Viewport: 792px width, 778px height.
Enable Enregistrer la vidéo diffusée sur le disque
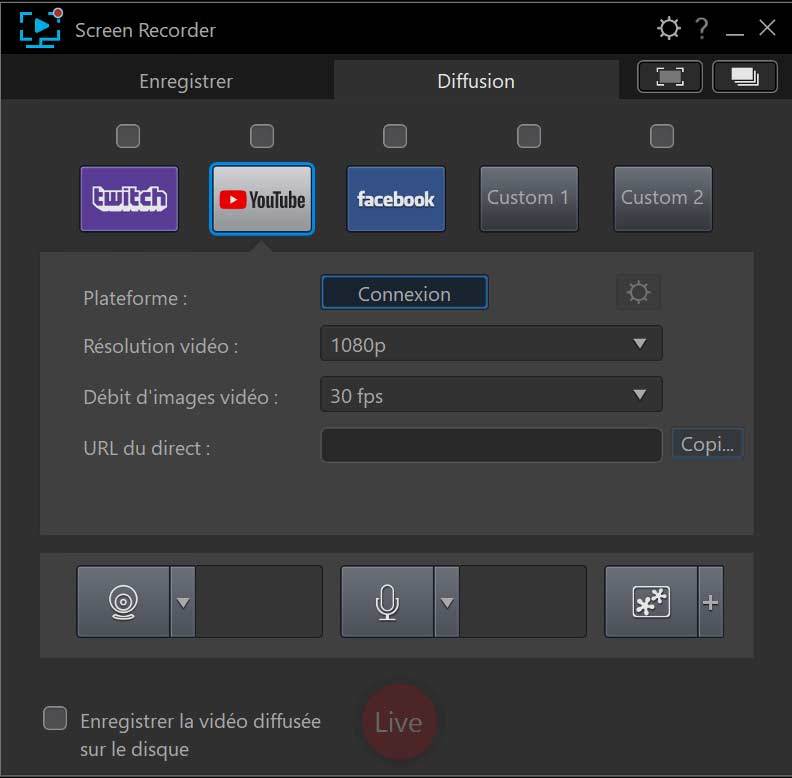point(55,718)
